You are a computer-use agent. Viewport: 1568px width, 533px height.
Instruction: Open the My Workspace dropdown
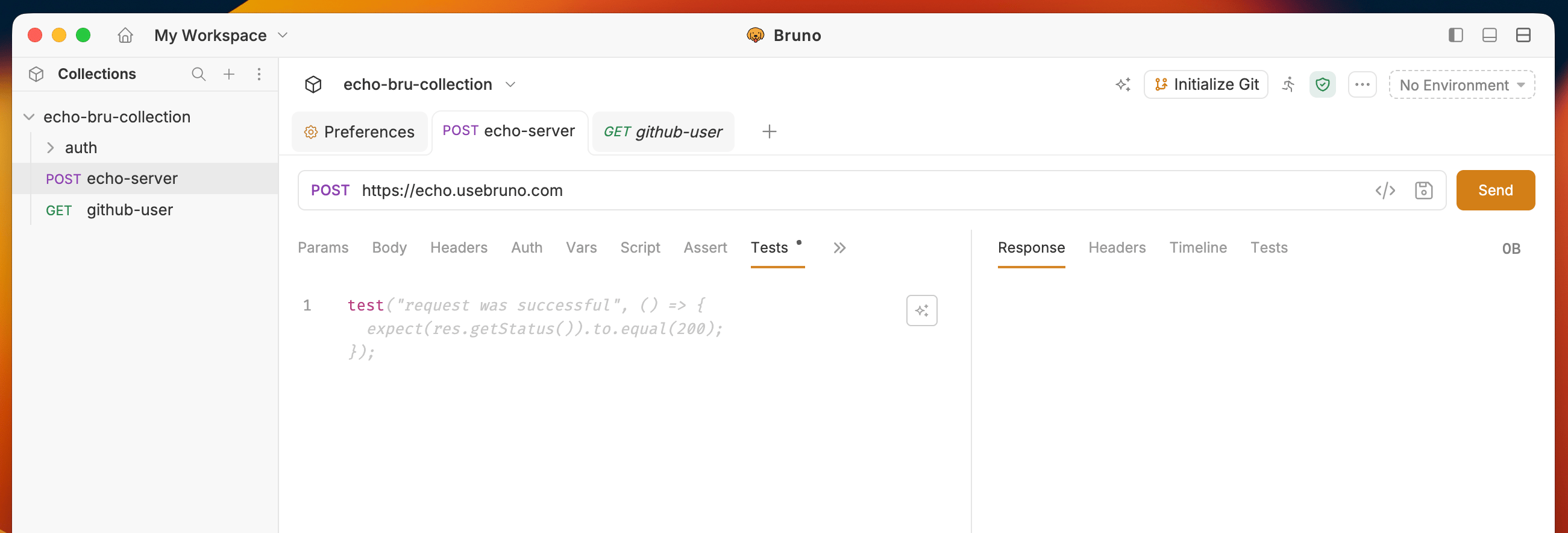[x=221, y=36]
